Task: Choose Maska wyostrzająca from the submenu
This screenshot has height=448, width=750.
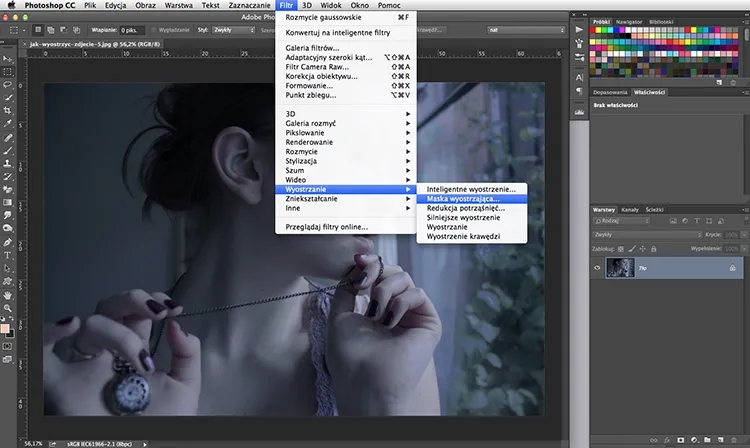Action: point(461,198)
